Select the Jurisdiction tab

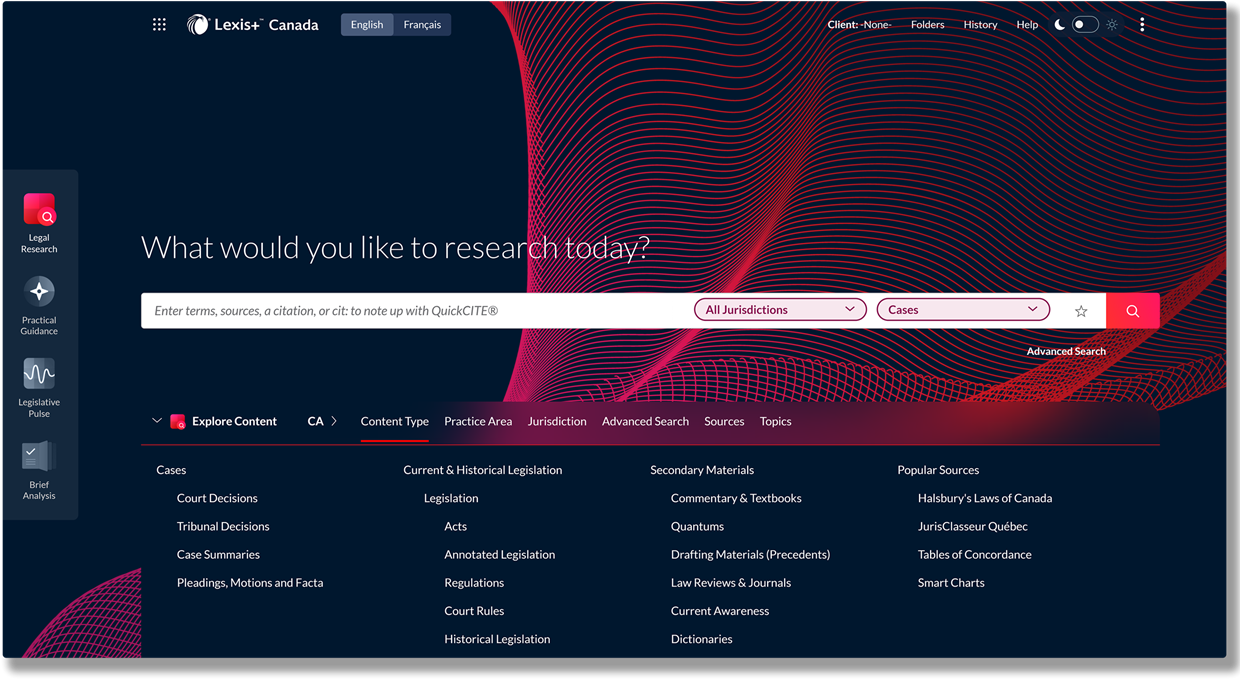coord(557,421)
